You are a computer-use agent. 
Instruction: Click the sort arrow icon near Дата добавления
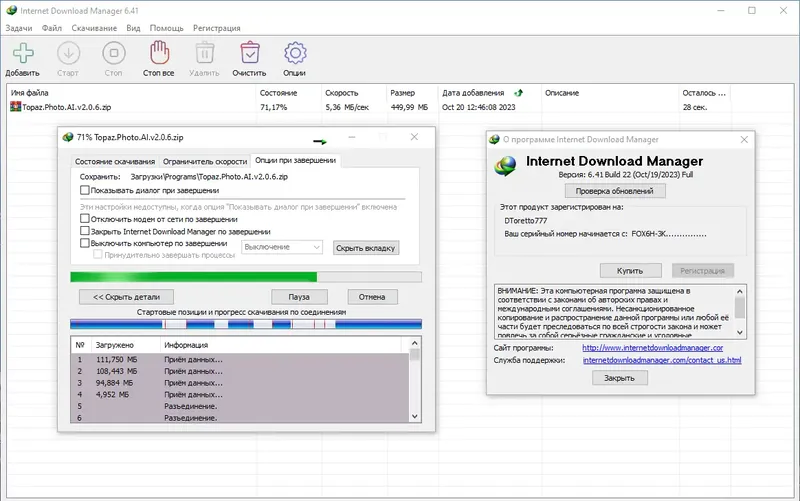(519, 93)
